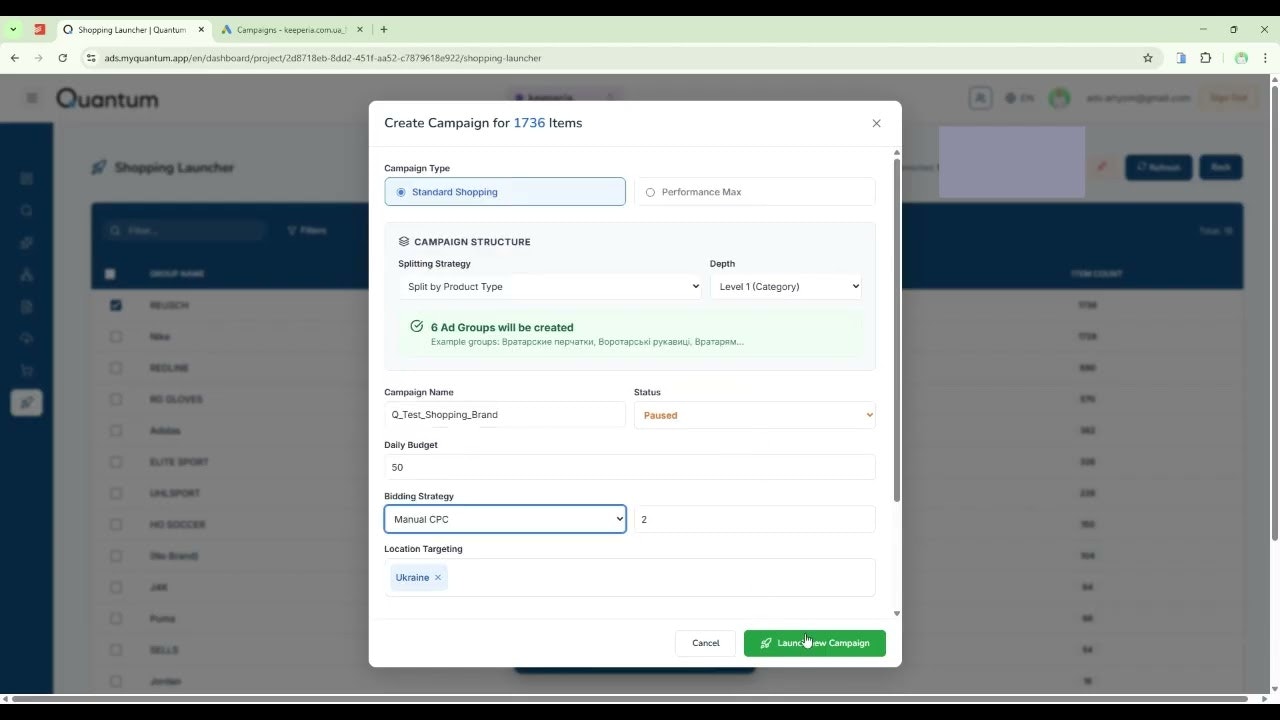Click the Quantum logo

[107, 98]
